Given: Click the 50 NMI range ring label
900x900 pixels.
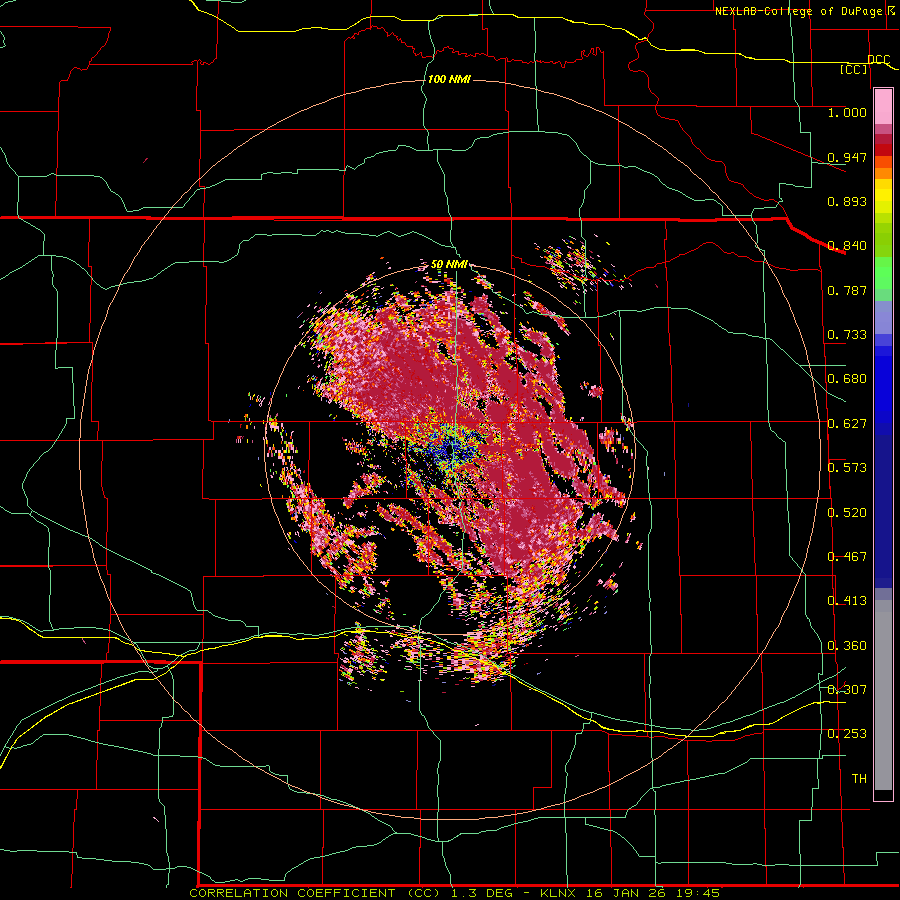Looking at the screenshot, I should (x=449, y=265).
